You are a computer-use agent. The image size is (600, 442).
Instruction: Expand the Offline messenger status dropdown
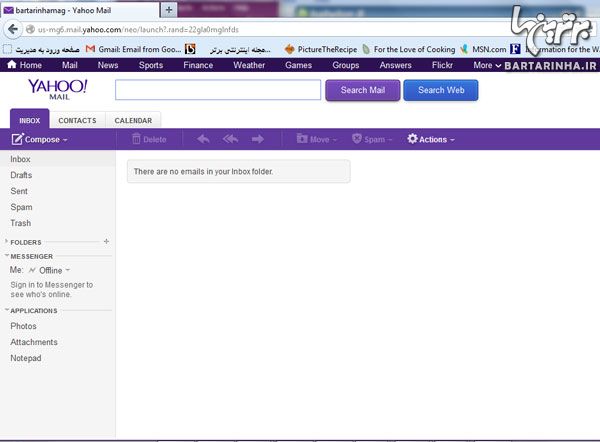click(66, 270)
